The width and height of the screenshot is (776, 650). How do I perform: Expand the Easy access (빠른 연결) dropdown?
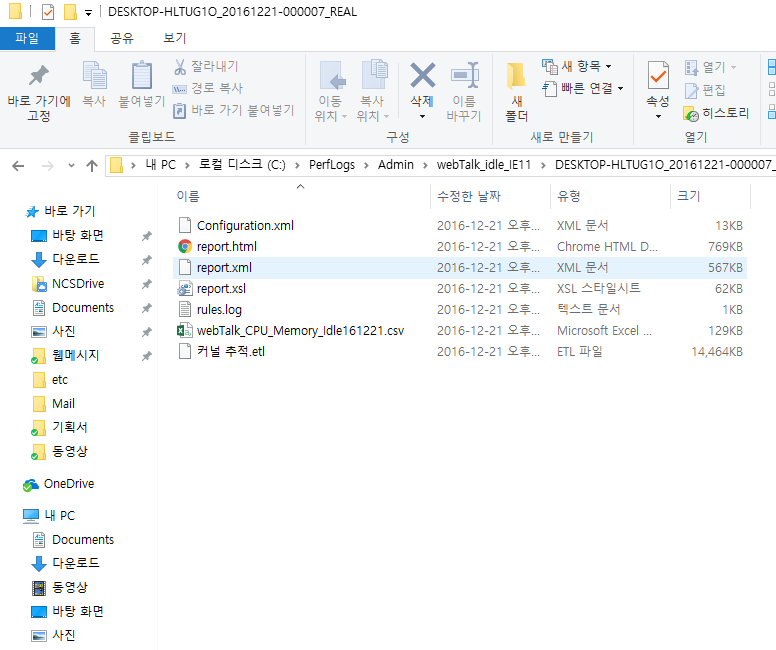click(621, 89)
